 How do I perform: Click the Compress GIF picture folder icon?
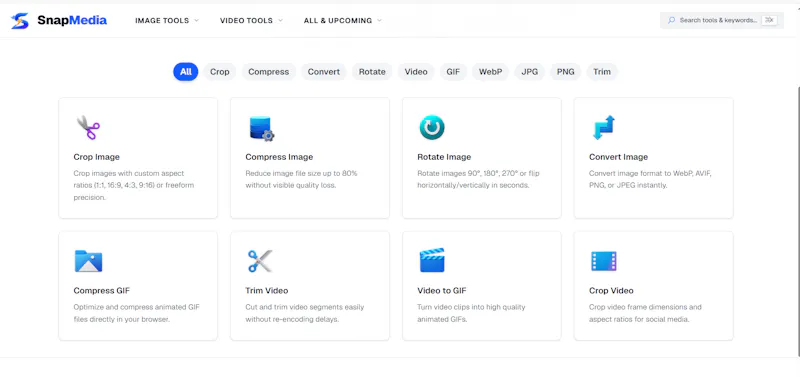click(x=88, y=261)
